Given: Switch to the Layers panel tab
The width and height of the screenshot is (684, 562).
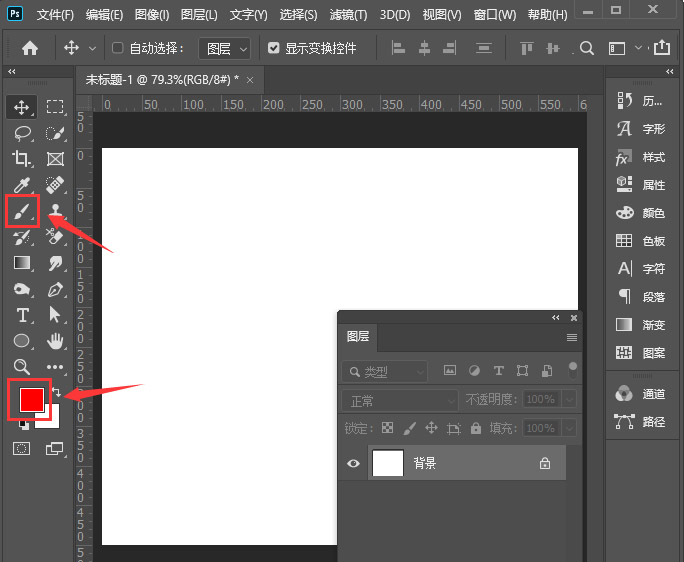Looking at the screenshot, I should point(358,337).
